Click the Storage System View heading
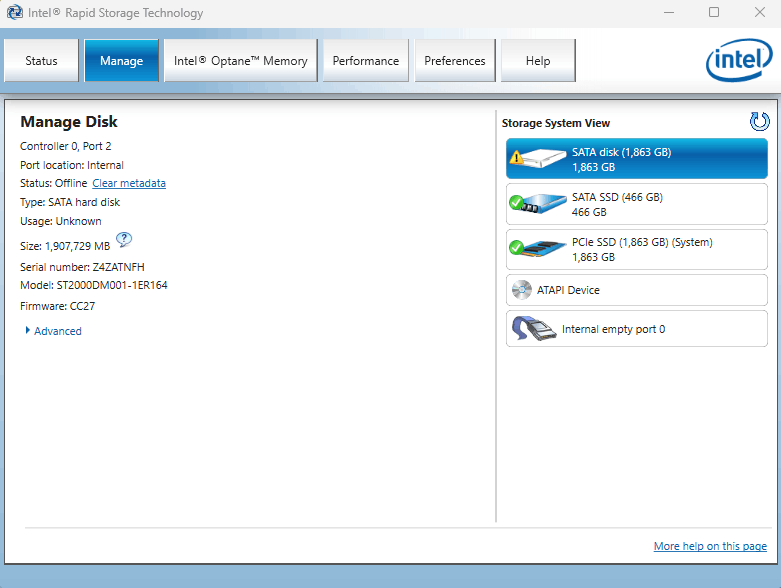Screen dimensions: 781x588 point(556,123)
